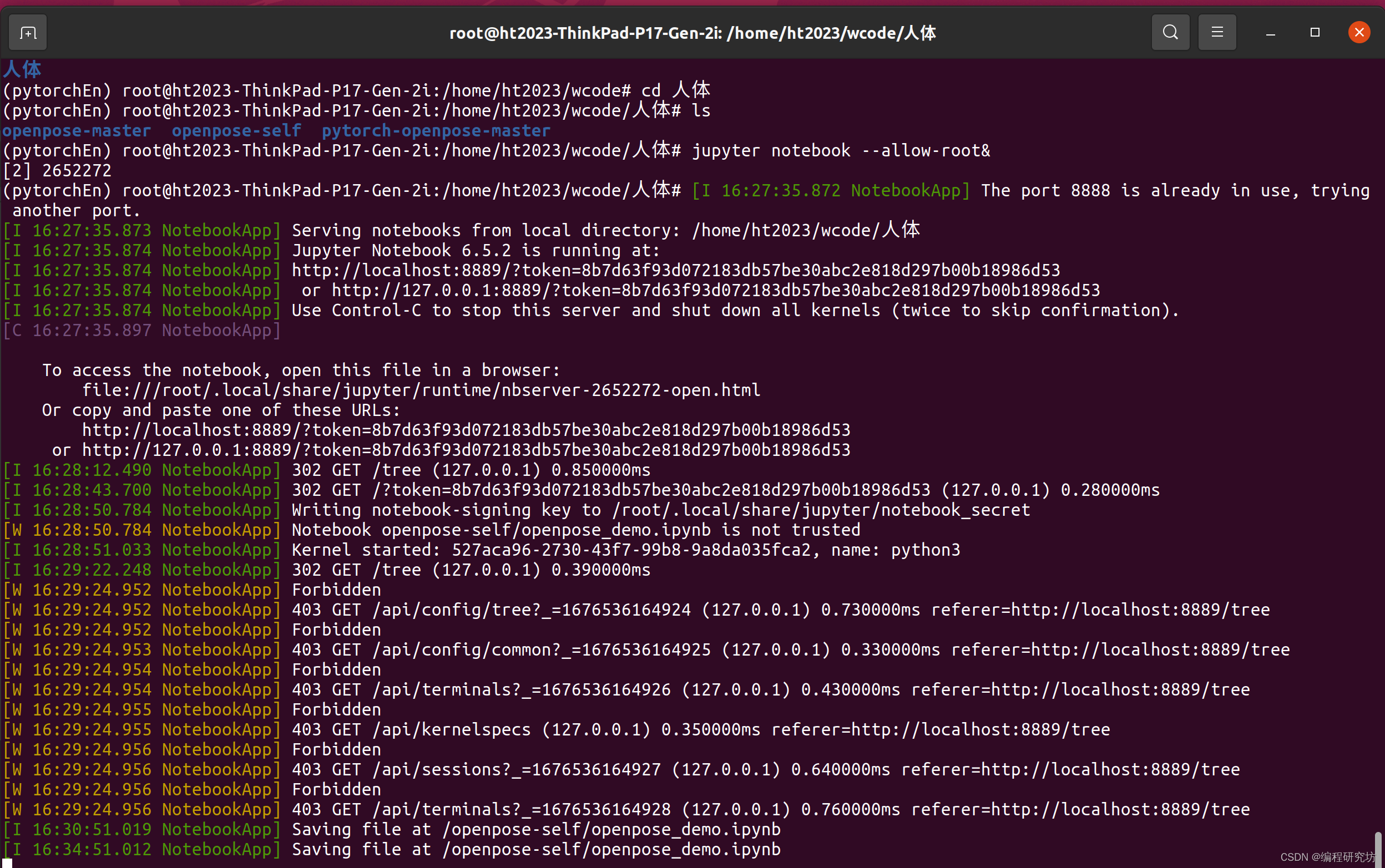Image resolution: width=1385 pixels, height=868 pixels.
Task: Maximize the terminal window
Action: [x=1315, y=33]
